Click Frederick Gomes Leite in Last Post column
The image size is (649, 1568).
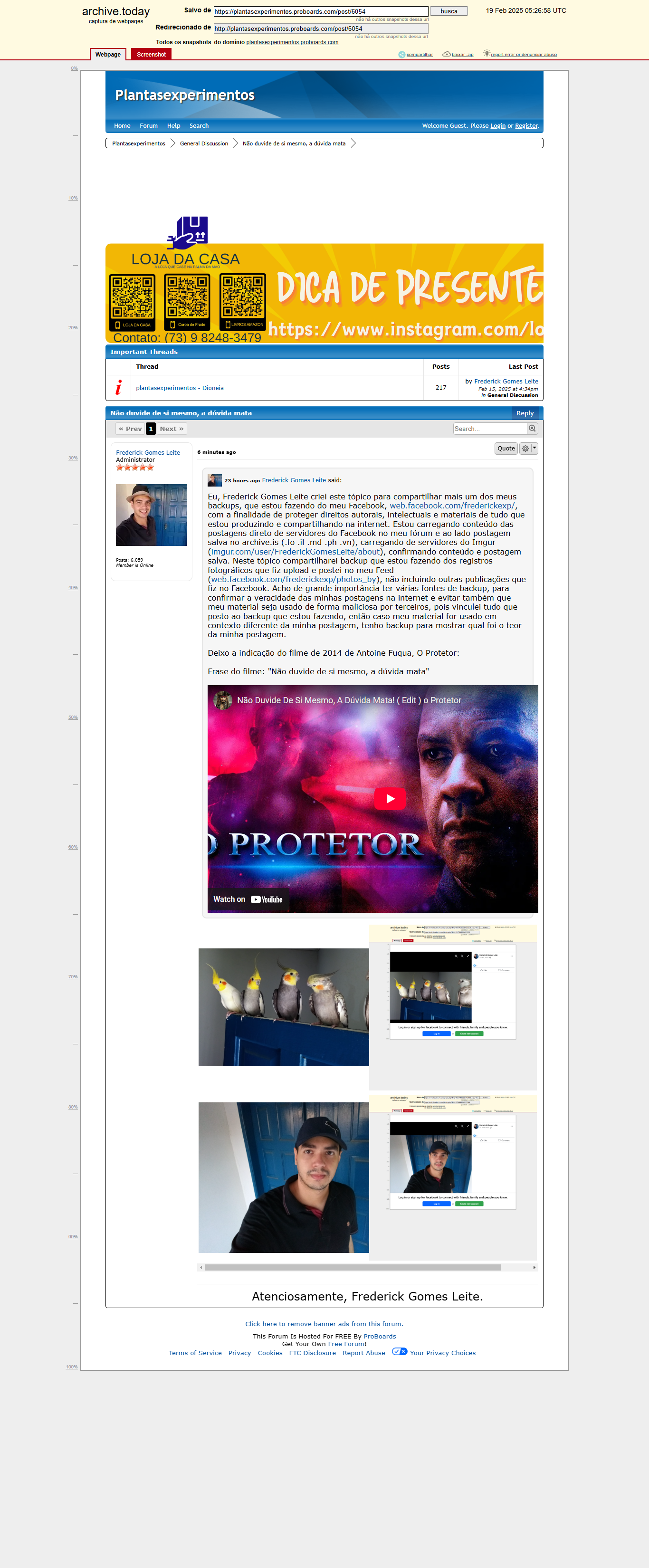click(x=506, y=382)
